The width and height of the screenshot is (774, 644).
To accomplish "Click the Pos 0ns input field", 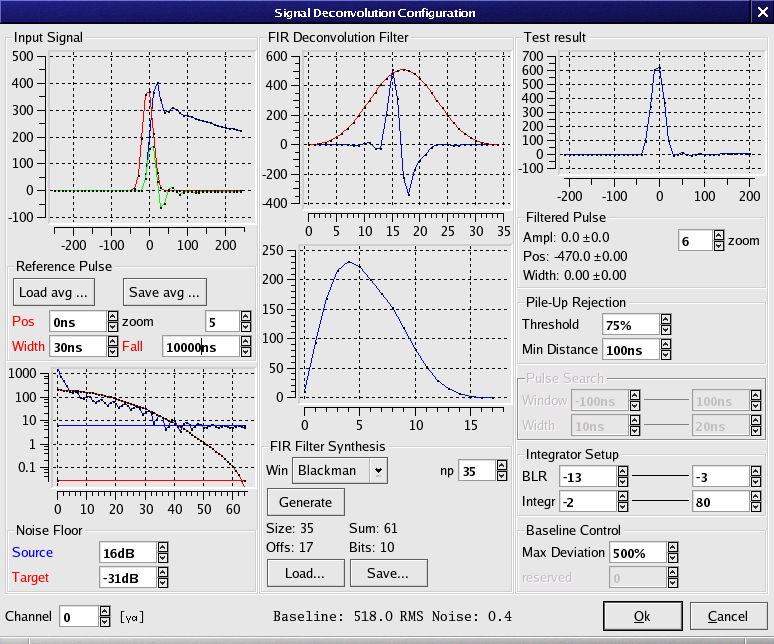I will click(78, 322).
